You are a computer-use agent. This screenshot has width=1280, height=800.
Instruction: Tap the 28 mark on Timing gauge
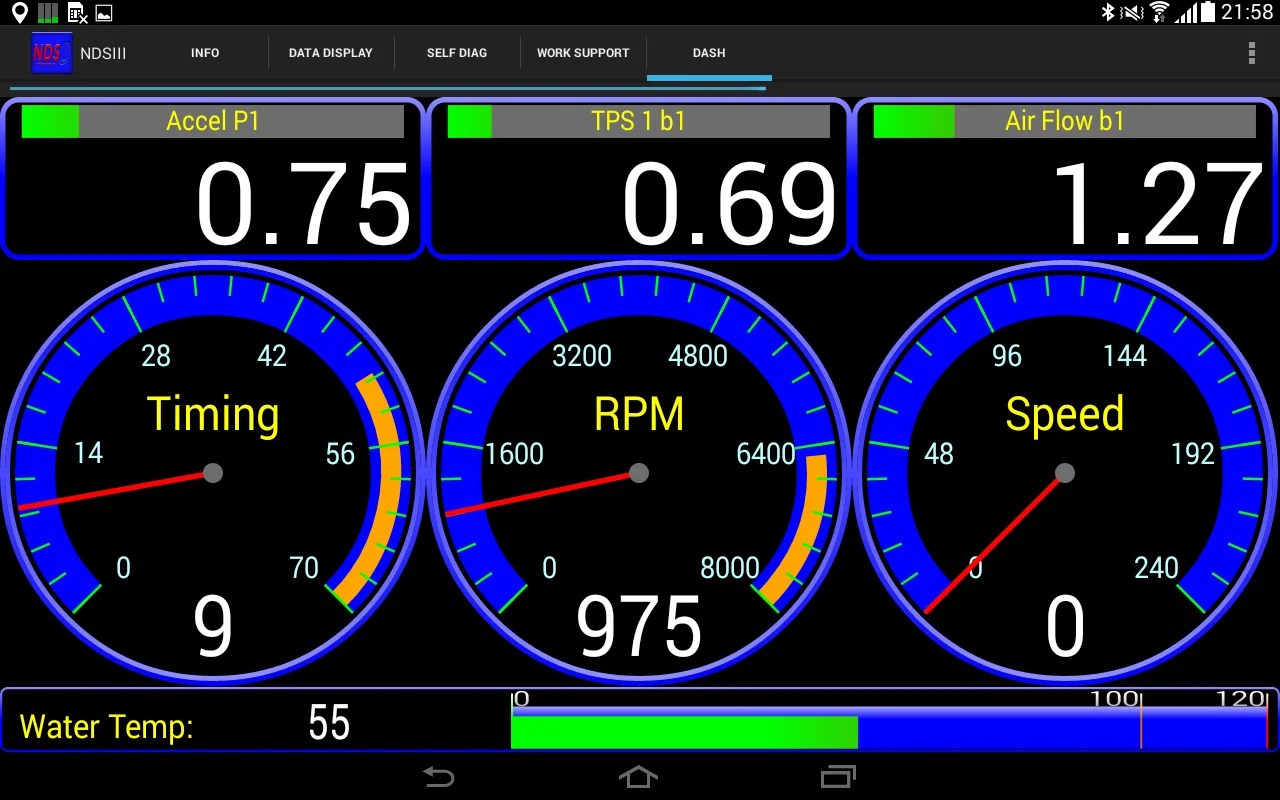(156, 356)
